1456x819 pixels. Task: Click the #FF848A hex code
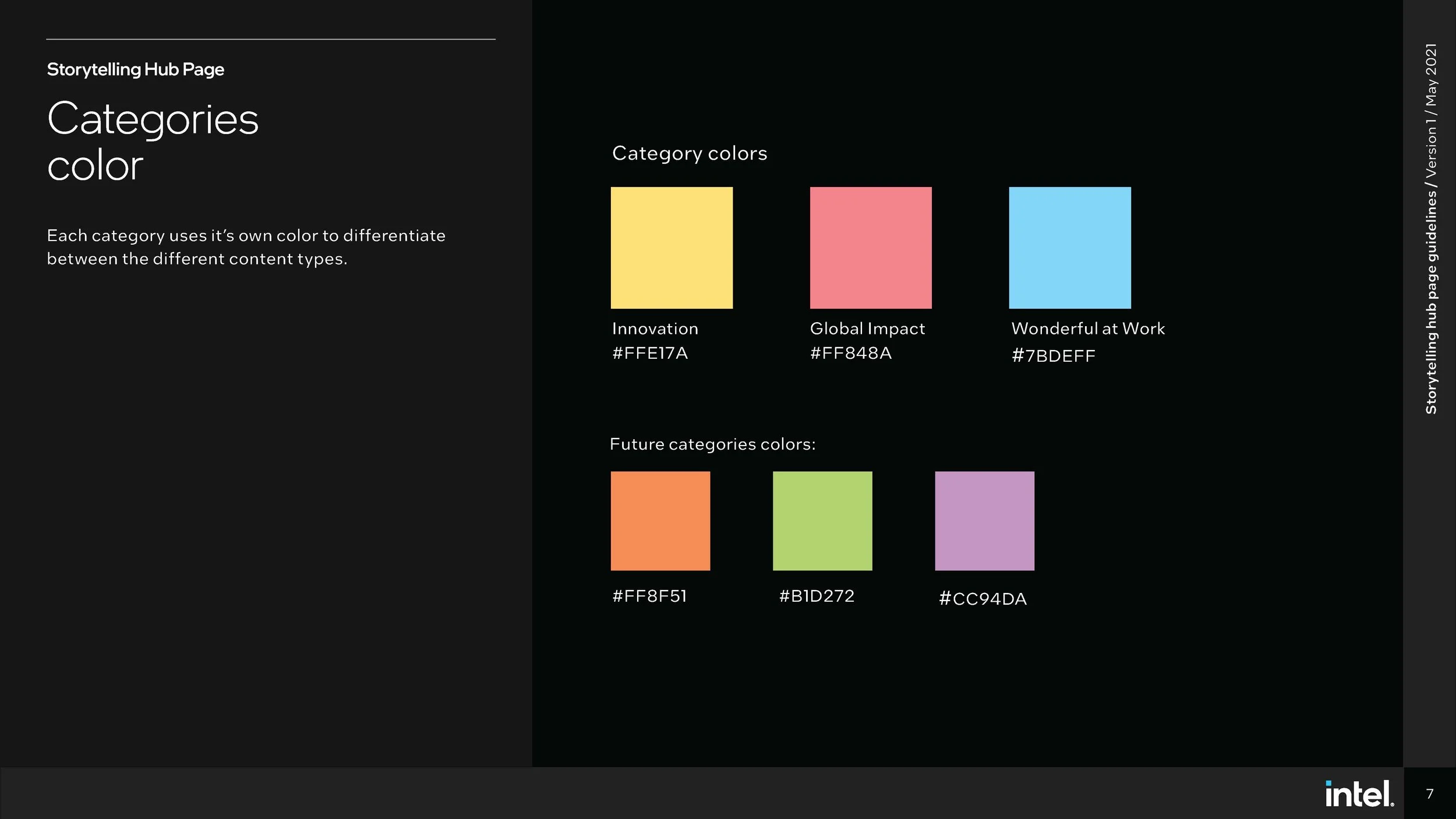point(851,353)
